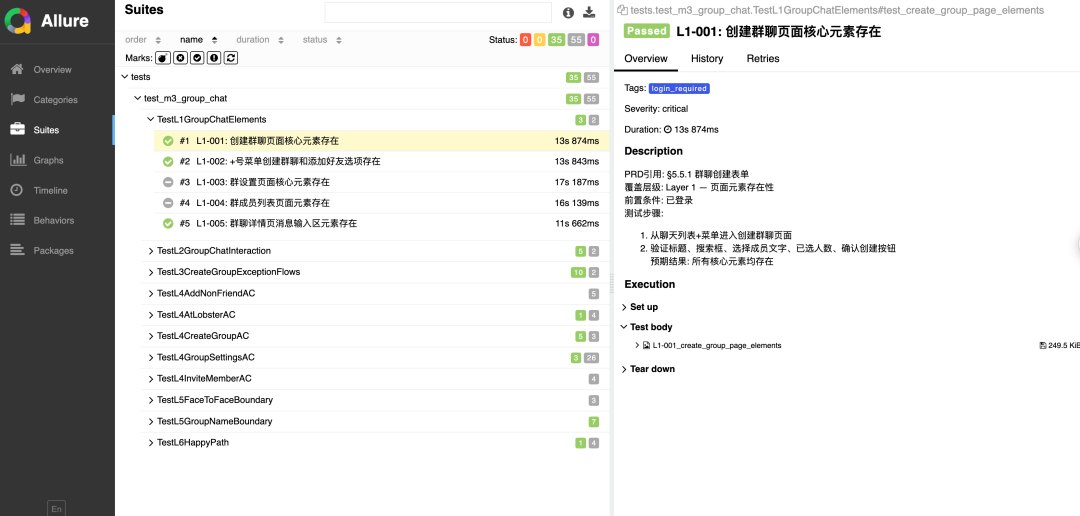This screenshot has height=516, width=1080.
Task: Collapse the test_m3_group_chat suite
Action: coord(138,98)
